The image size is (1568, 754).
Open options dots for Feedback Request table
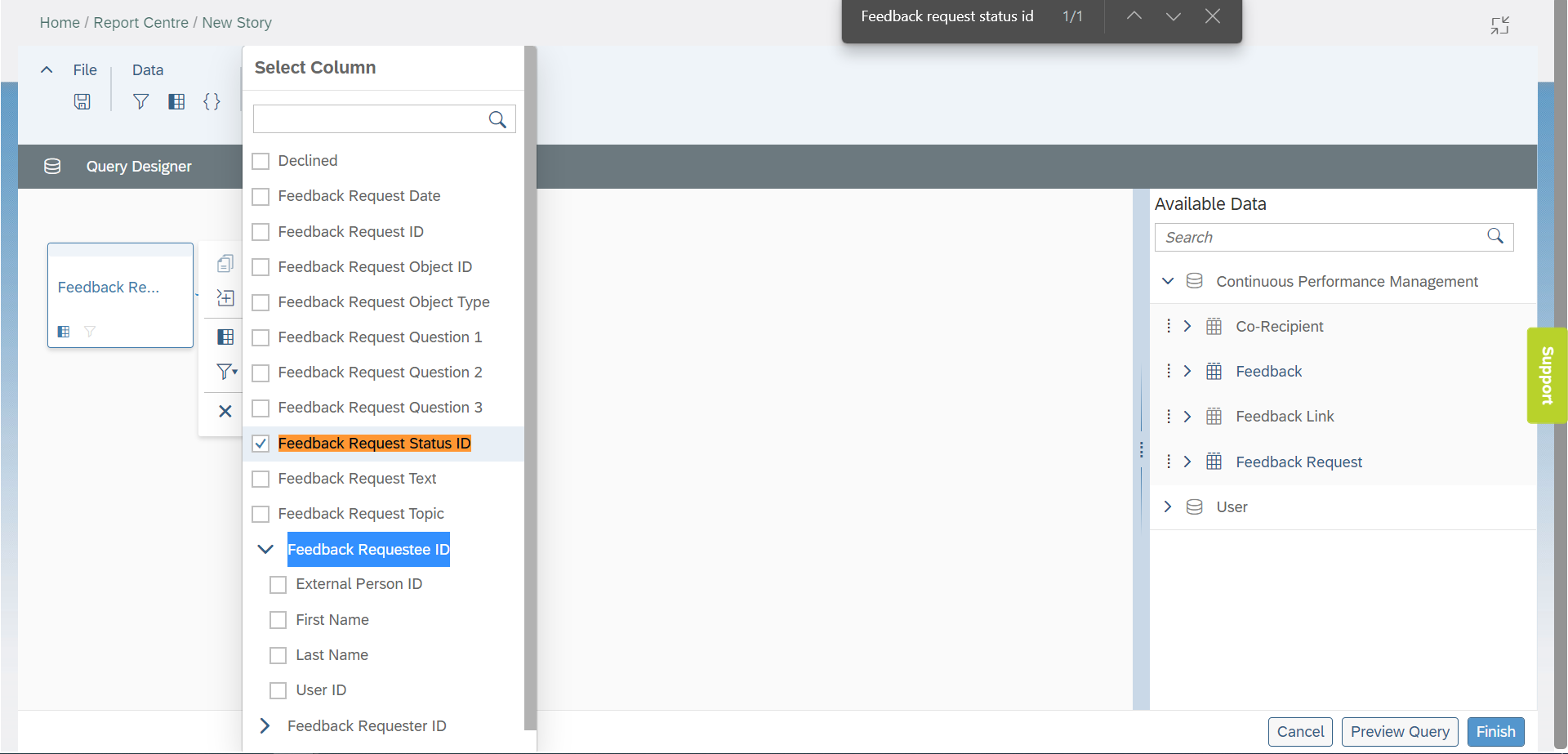1169,462
